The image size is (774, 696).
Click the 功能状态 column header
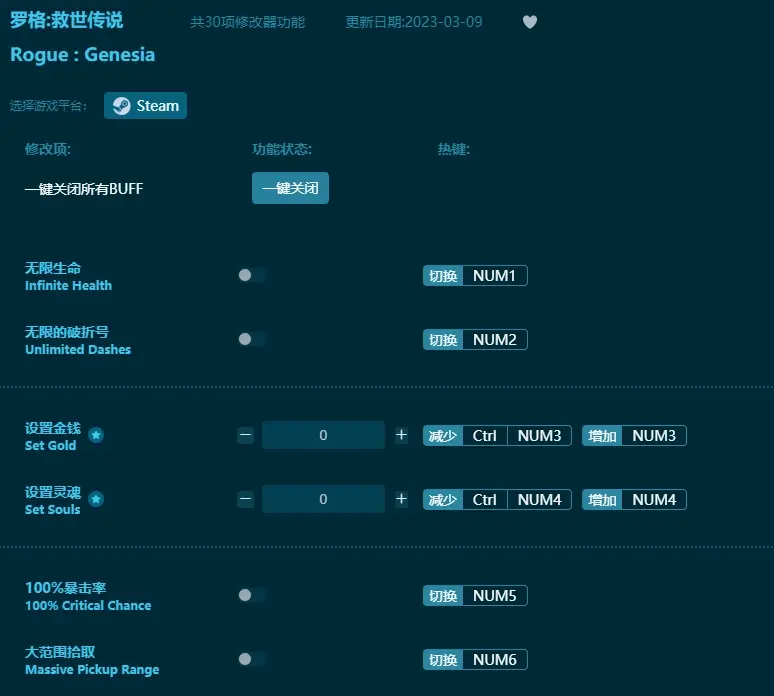[x=282, y=149]
